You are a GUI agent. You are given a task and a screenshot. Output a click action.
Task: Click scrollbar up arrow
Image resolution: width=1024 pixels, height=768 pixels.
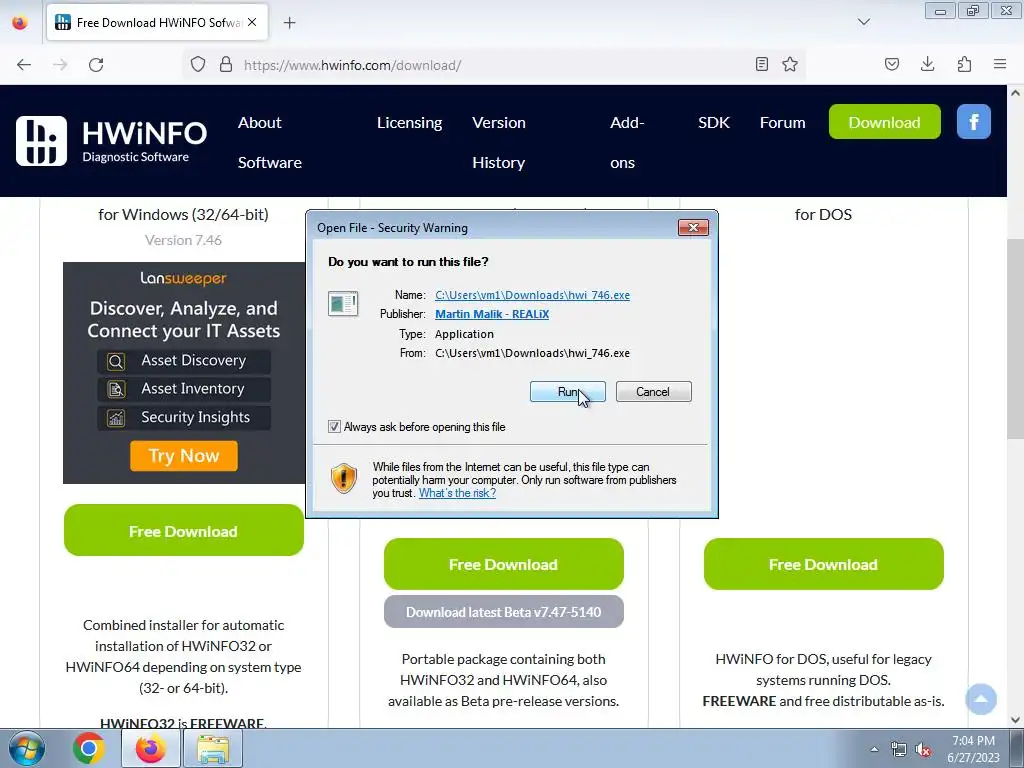pyautogui.click(x=1015, y=93)
